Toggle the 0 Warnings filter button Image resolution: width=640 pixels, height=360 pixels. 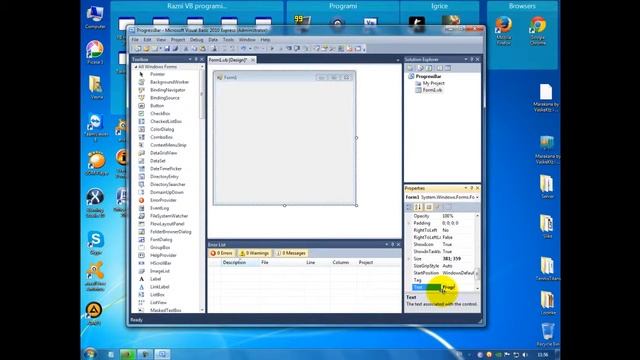click(x=254, y=253)
